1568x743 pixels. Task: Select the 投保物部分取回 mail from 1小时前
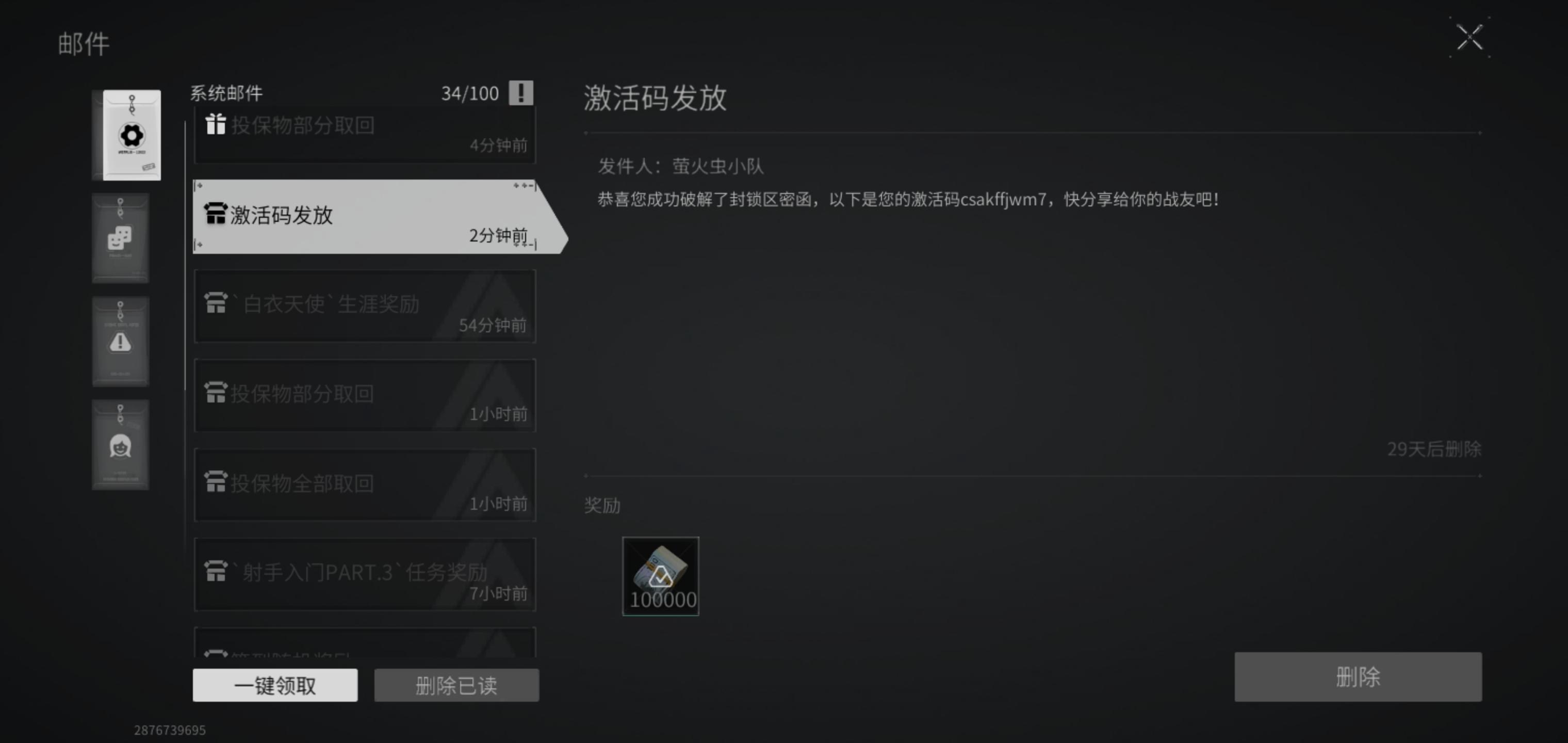[365, 396]
